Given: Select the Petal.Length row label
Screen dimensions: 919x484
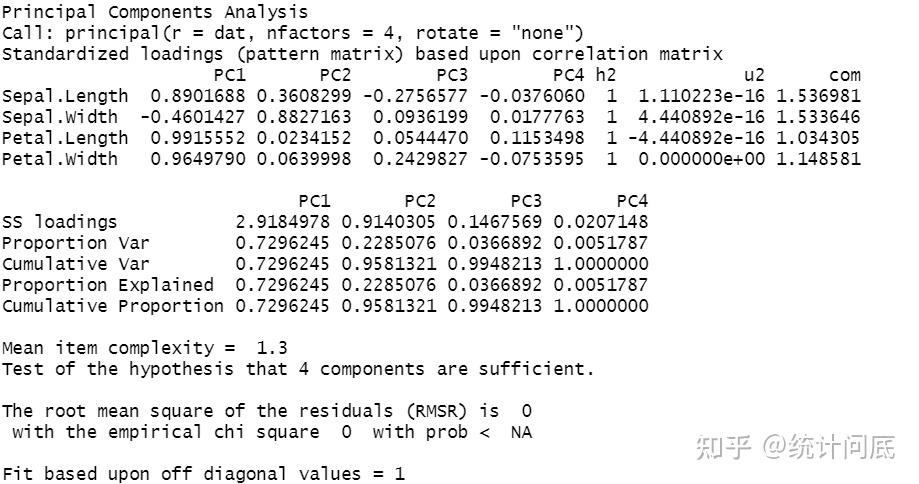Looking at the screenshot, I should [x=65, y=138].
